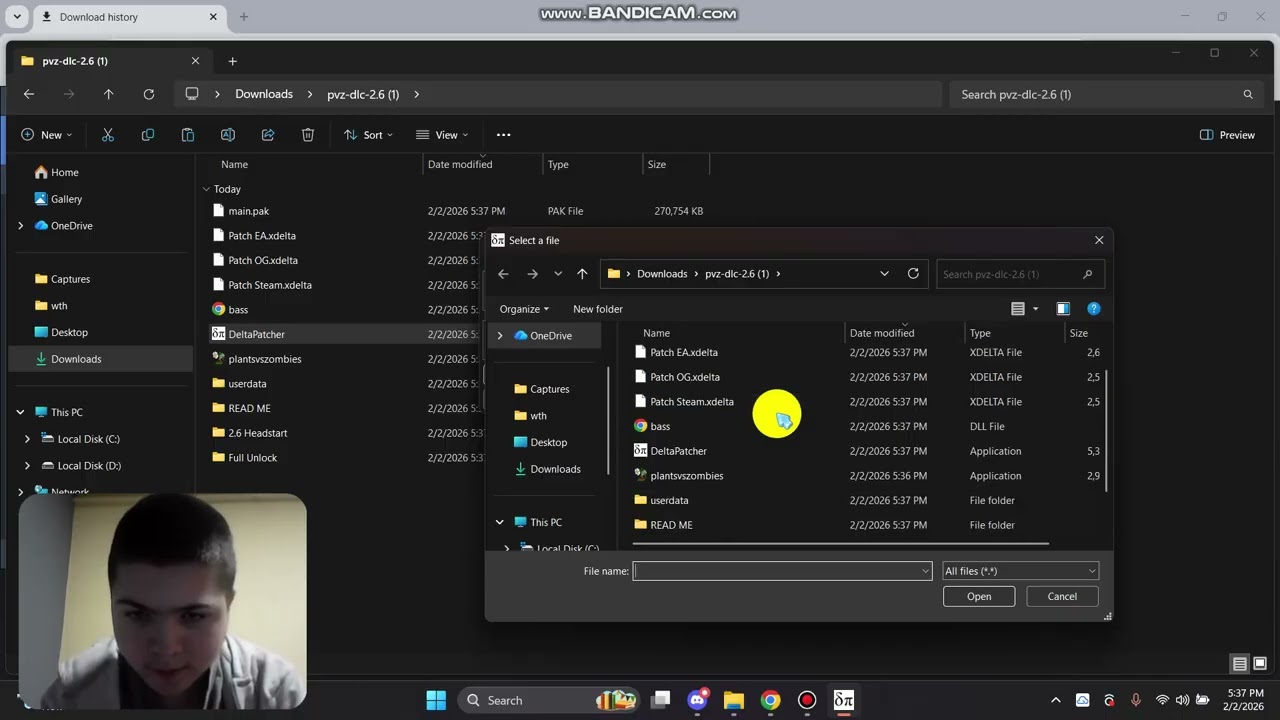Click Paste icon in Explorer toolbar

(188, 135)
